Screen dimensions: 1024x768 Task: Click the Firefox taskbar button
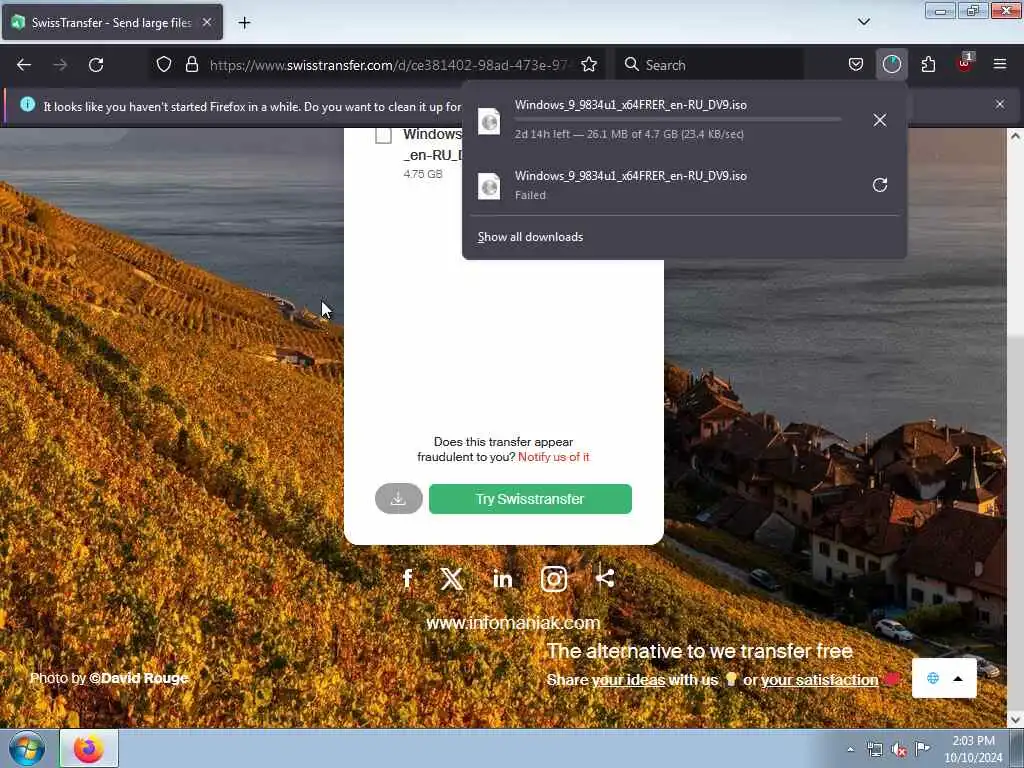pyautogui.click(x=89, y=748)
